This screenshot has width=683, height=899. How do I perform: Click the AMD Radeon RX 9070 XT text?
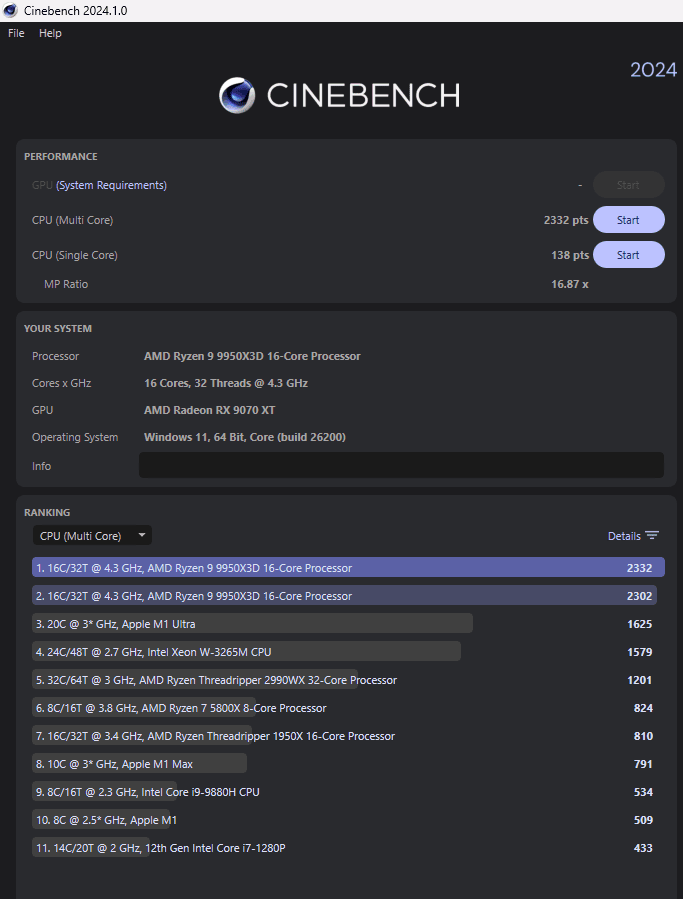[209, 410]
